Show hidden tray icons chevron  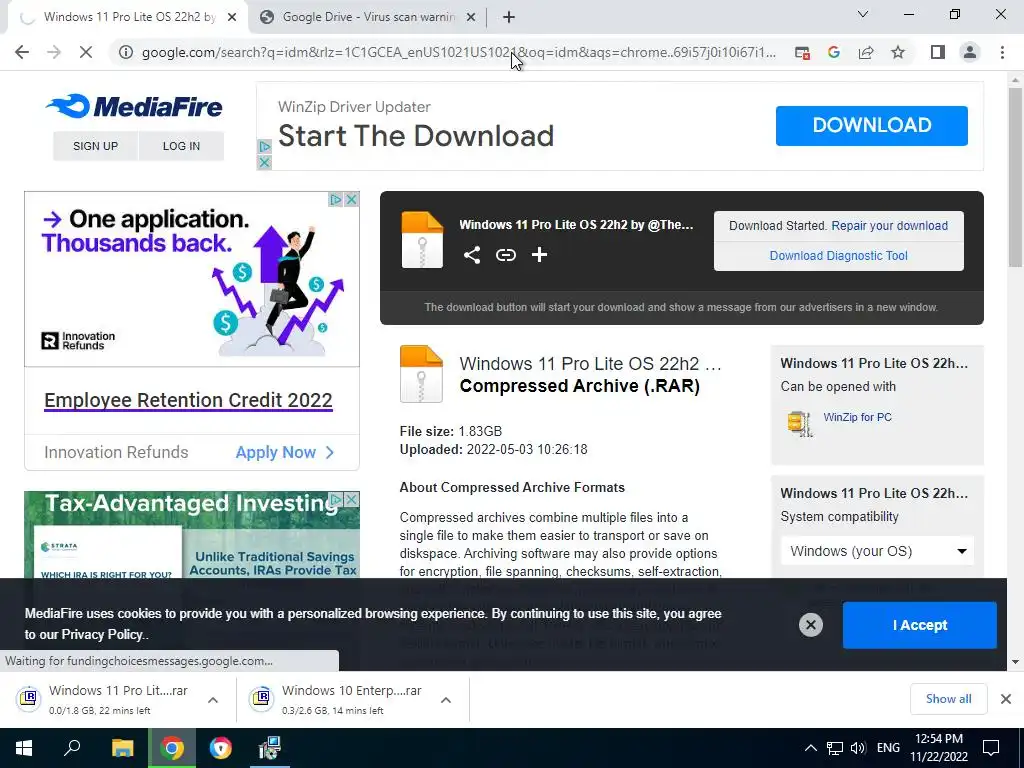point(810,748)
